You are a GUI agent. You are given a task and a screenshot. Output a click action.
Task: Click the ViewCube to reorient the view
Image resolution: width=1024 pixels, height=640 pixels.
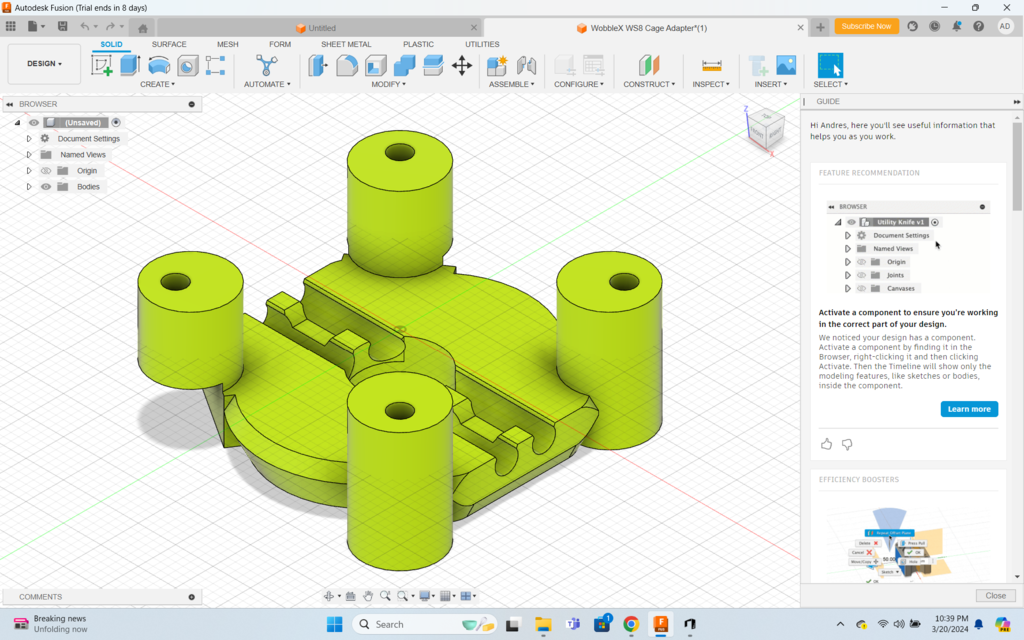(x=766, y=131)
